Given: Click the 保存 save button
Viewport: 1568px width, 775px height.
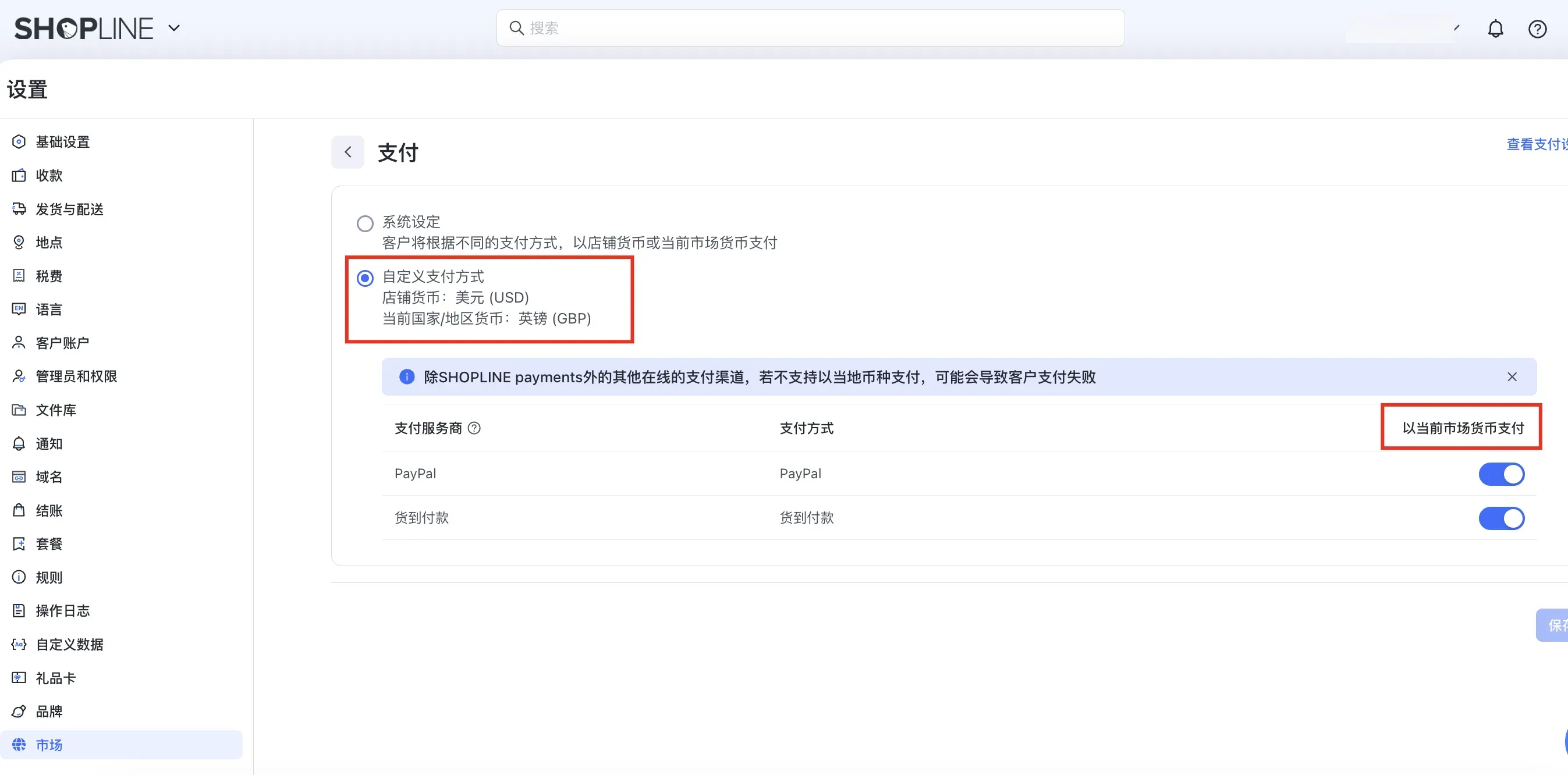Looking at the screenshot, I should pyautogui.click(x=1555, y=625).
